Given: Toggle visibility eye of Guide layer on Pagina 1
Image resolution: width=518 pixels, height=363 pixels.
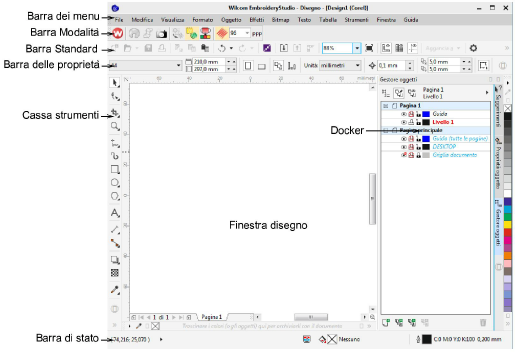Looking at the screenshot, I should [404, 114].
